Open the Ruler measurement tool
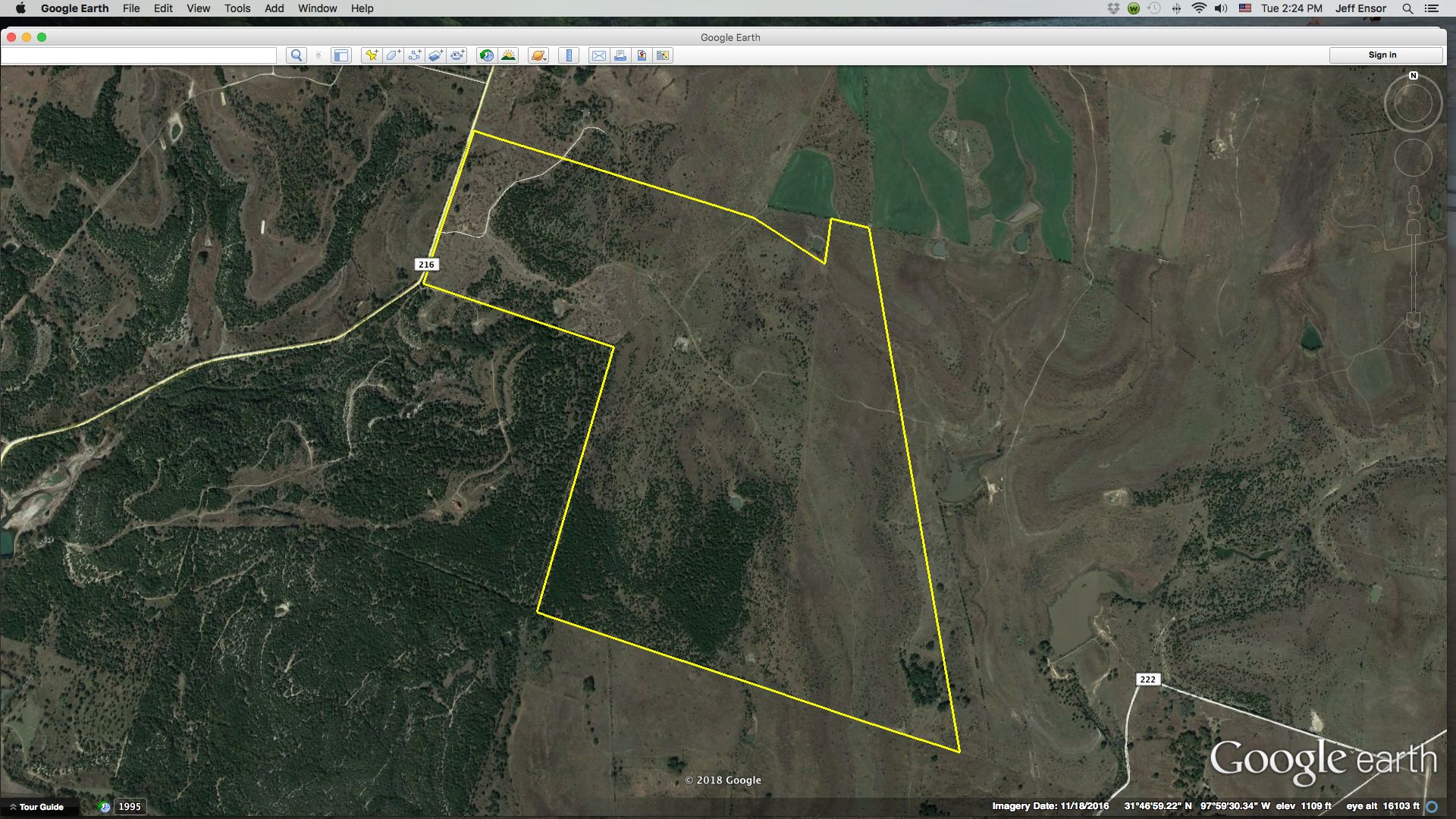1456x819 pixels. tap(570, 55)
